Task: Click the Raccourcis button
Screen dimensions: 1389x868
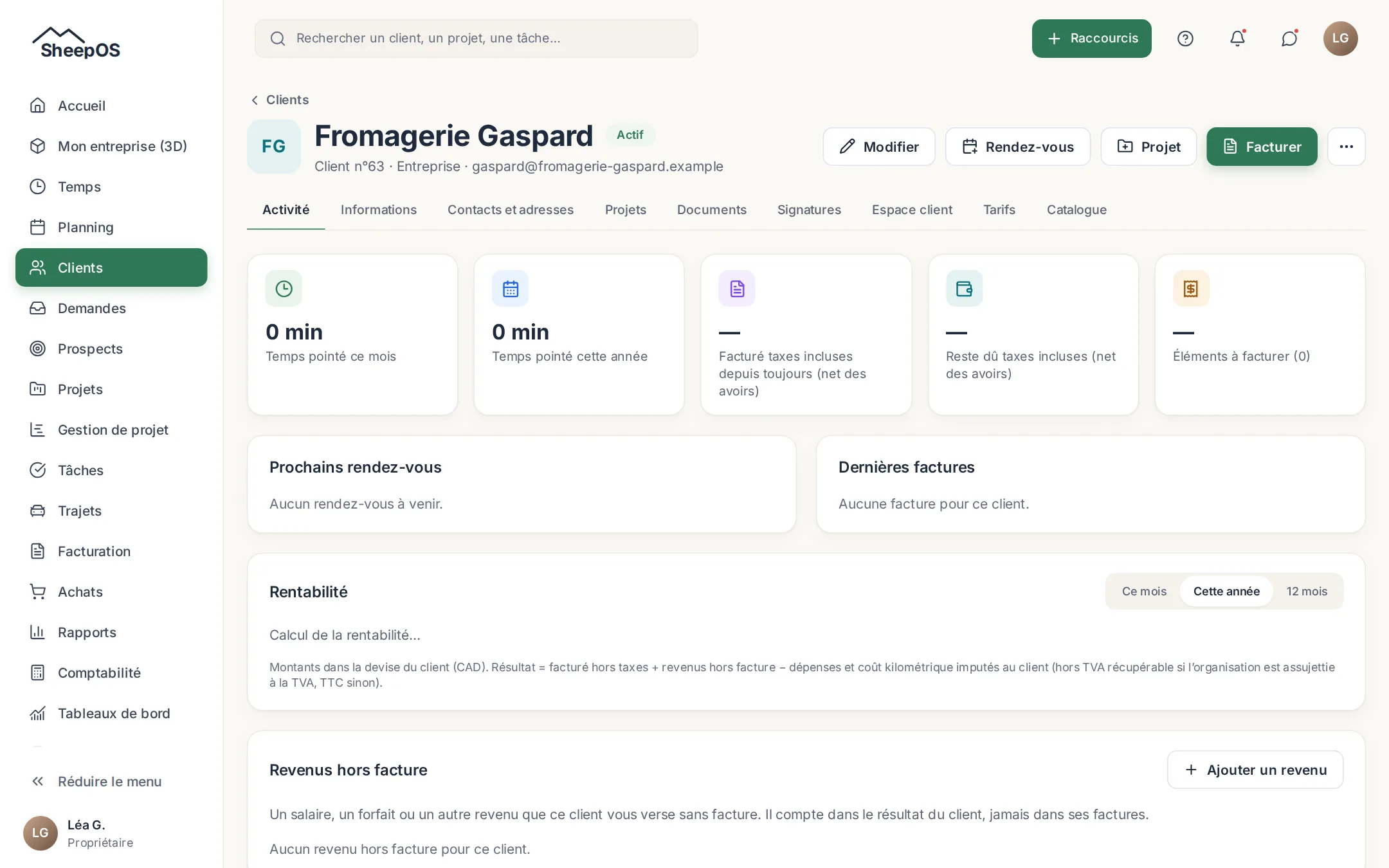Action: coord(1092,39)
